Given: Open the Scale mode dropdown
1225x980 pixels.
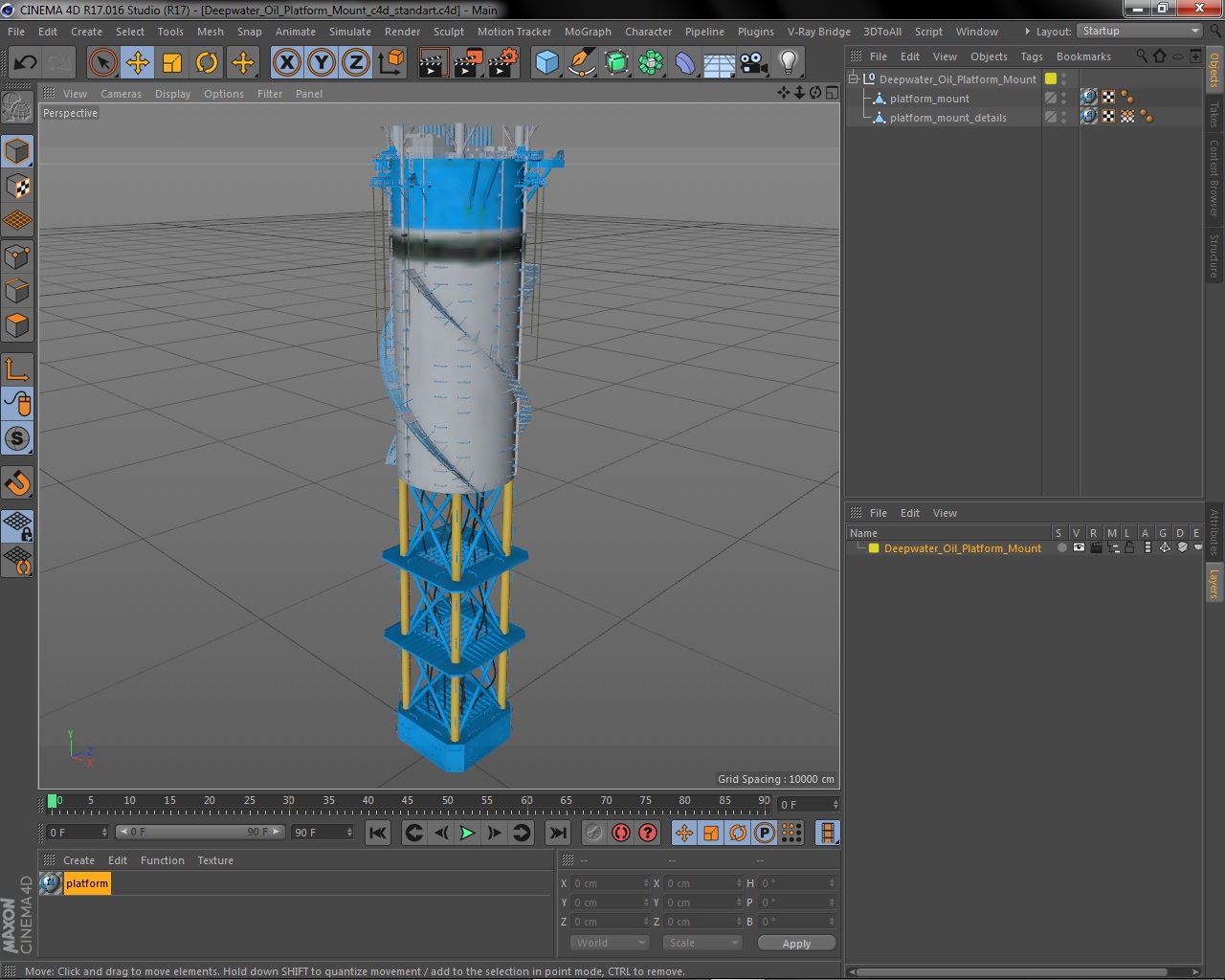Looking at the screenshot, I should click(702, 943).
